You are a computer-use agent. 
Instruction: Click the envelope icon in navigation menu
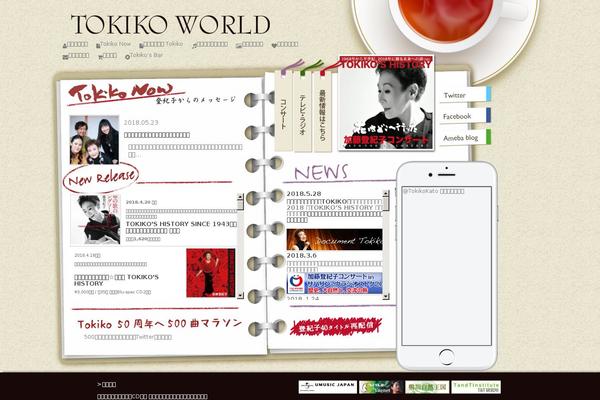point(65,57)
